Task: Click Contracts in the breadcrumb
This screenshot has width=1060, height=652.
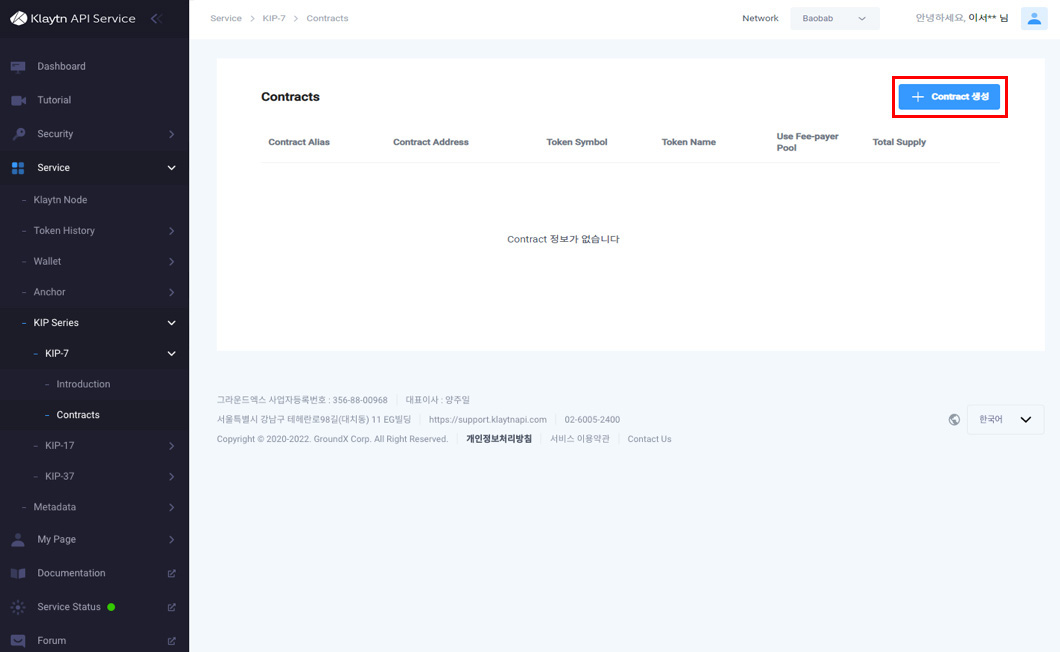Action: click(x=327, y=18)
